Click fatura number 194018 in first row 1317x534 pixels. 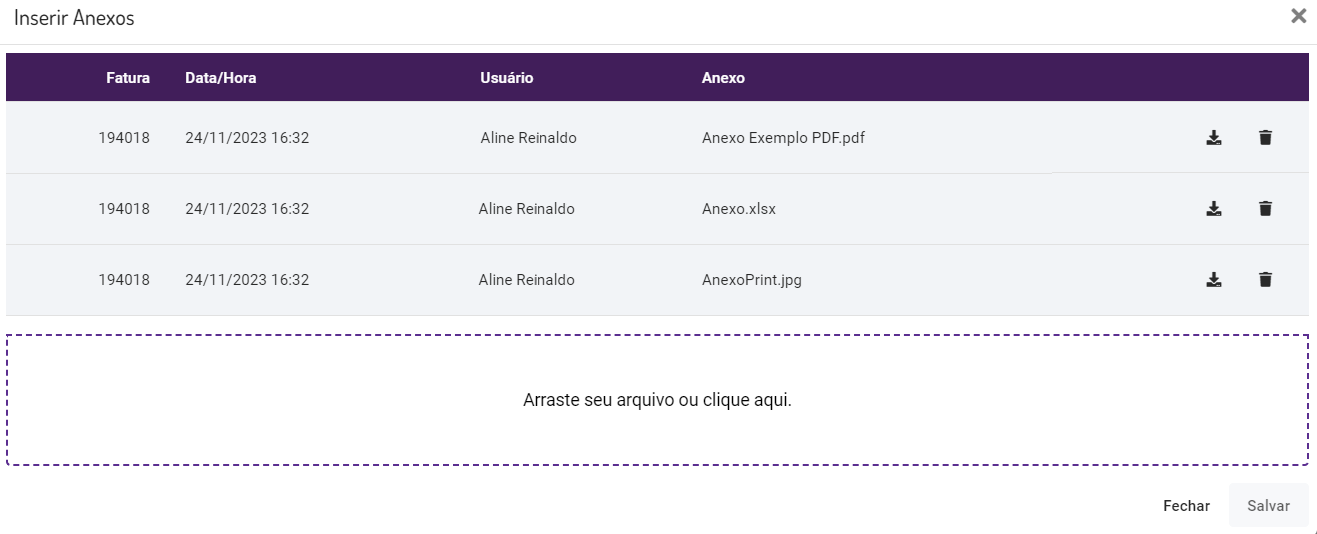click(x=124, y=138)
